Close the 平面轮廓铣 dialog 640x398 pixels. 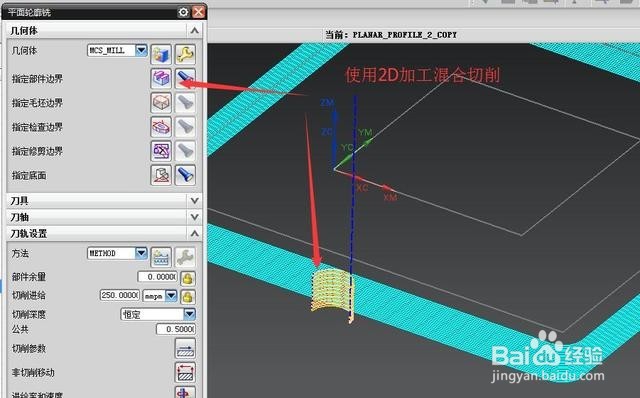tap(198, 12)
